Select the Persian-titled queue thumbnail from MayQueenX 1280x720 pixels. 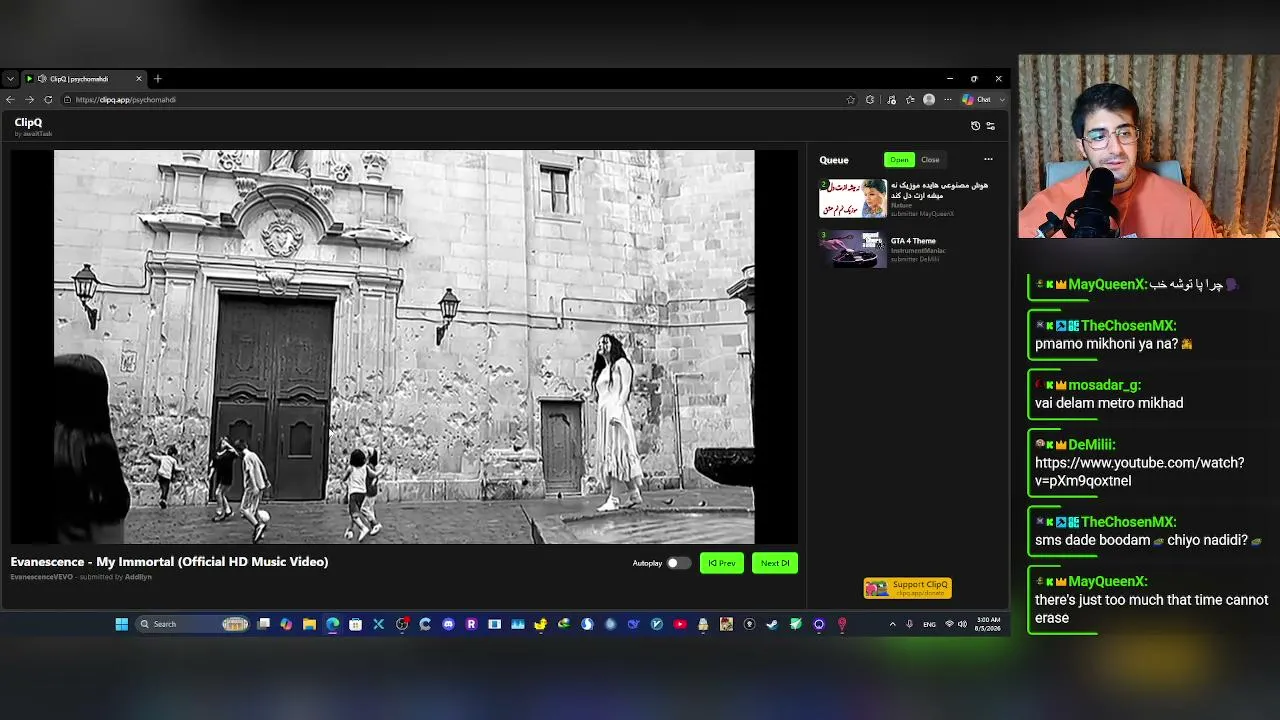(853, 198)
